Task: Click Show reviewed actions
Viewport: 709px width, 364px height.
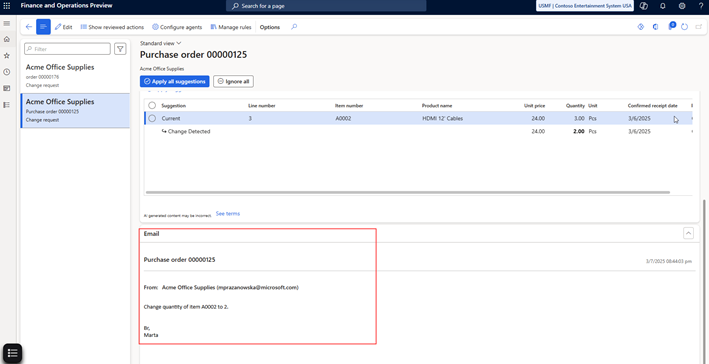Action: tap(112, 27)
